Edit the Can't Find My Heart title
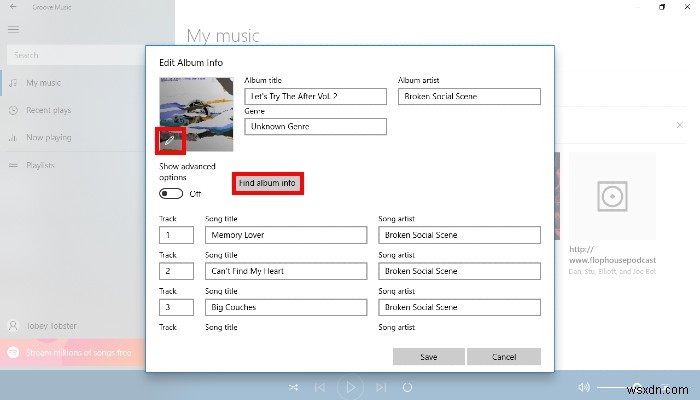 click(x=286, y=271)
